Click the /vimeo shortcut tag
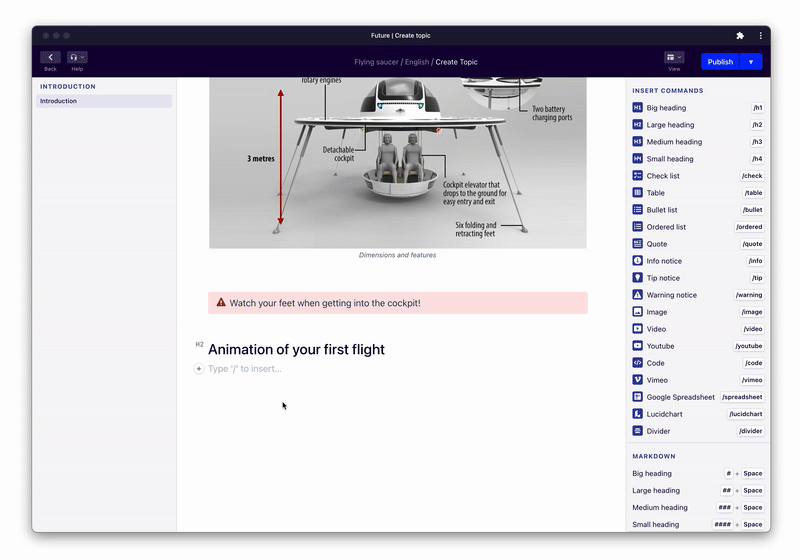This screenshot has height=560, width=800. 752,380
